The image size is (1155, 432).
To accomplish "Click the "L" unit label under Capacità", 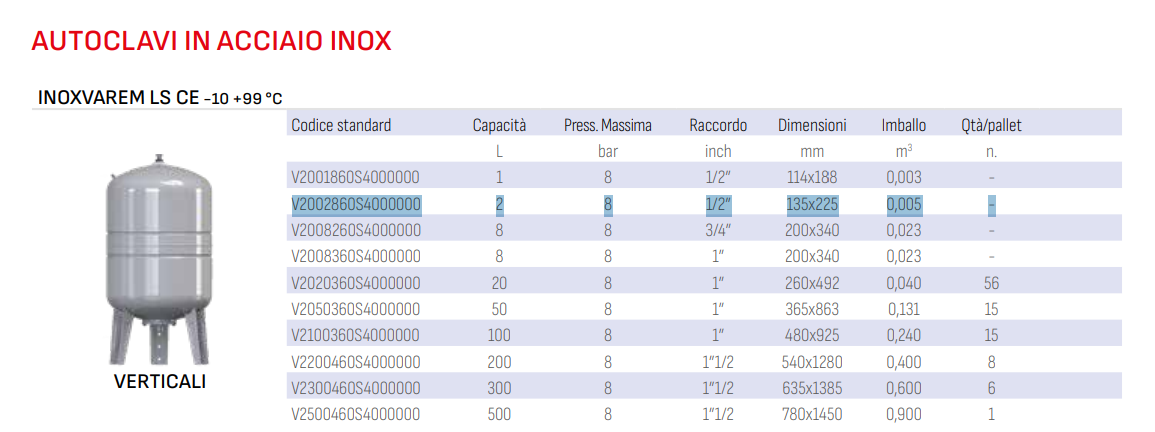I will coord(499,152).
